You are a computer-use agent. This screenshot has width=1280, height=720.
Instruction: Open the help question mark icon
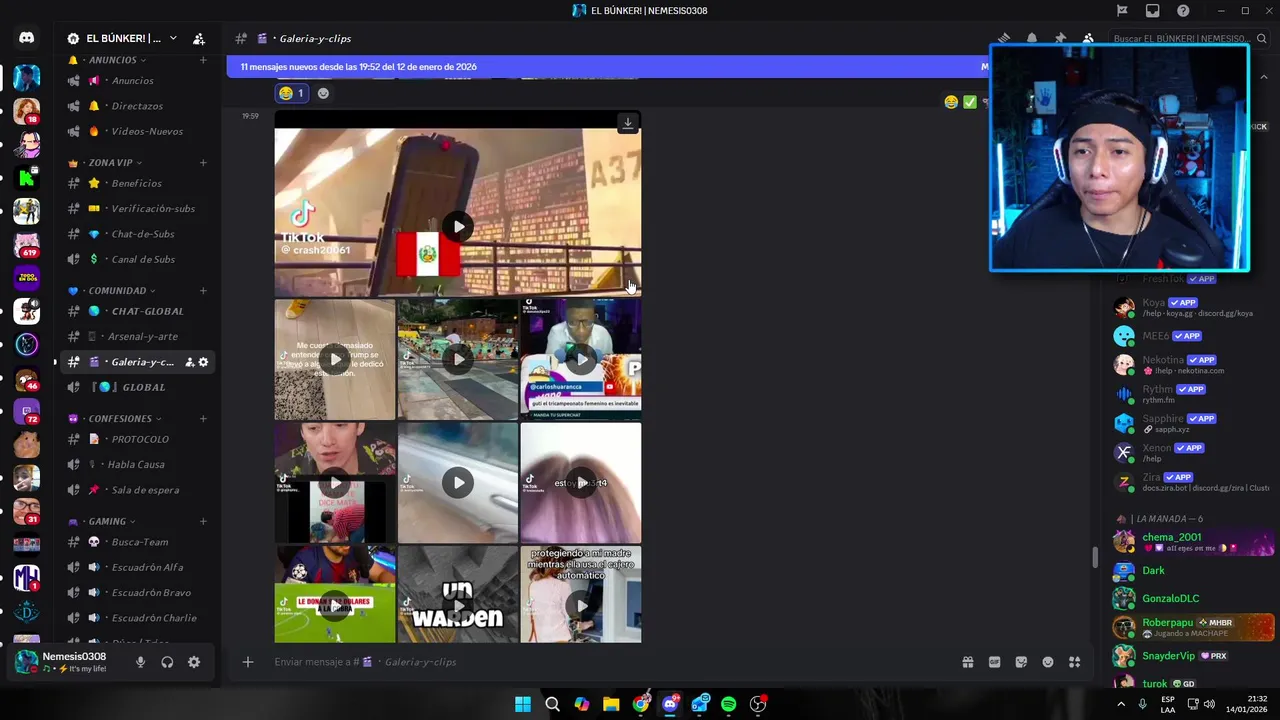click(1183, 11)
